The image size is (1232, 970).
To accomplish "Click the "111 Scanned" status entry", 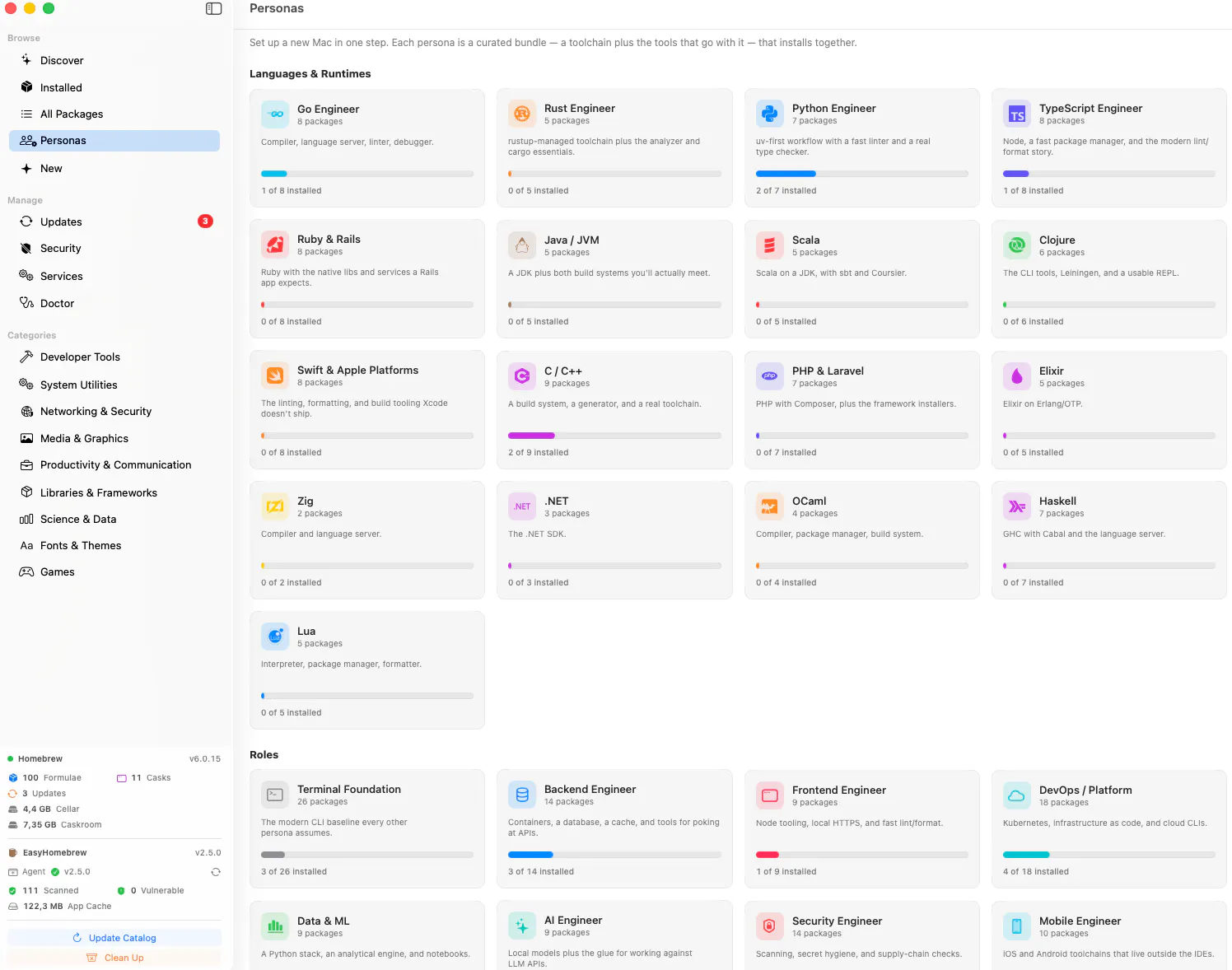I will 44,891.
